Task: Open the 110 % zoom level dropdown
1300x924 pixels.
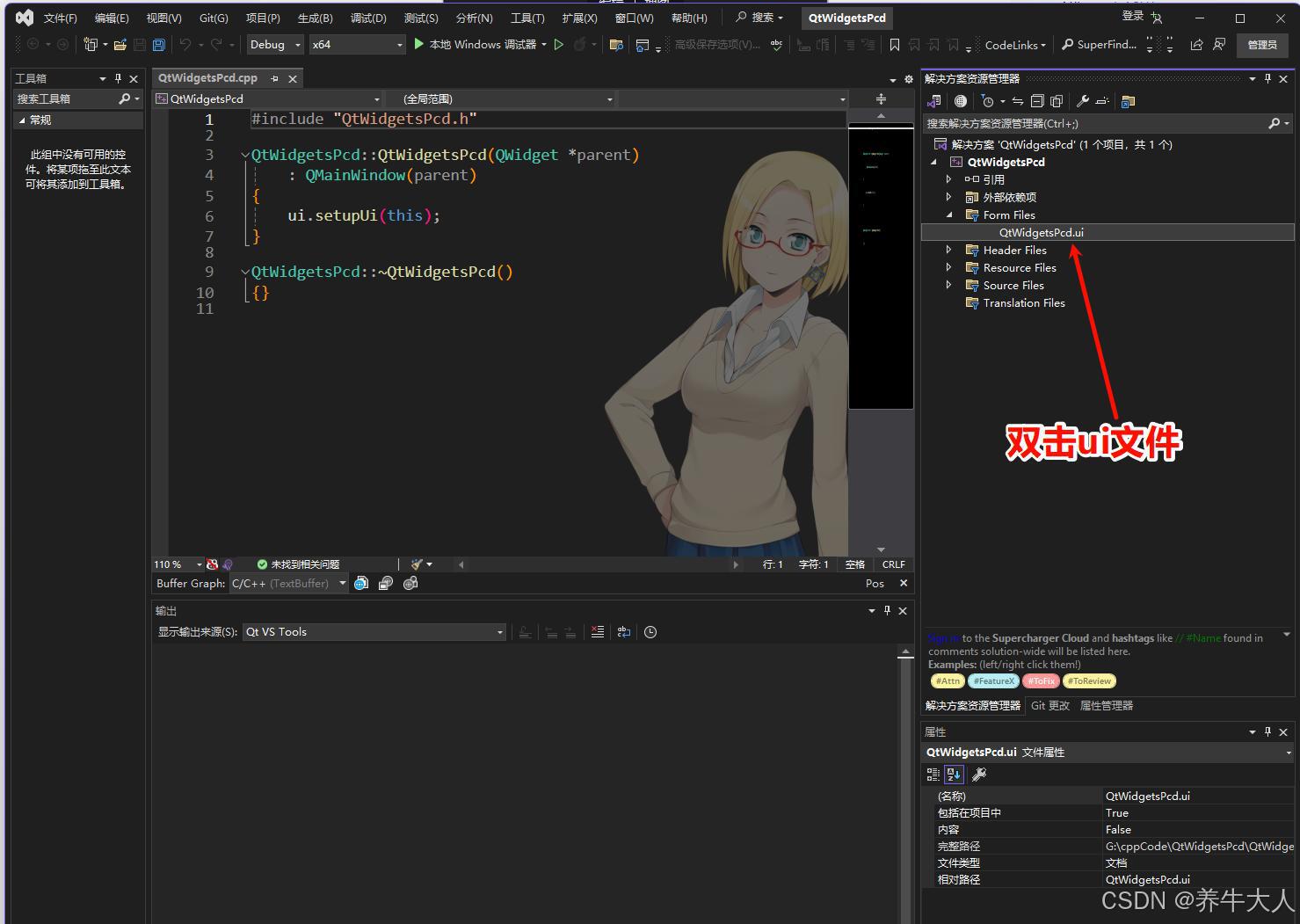Action: pyautogui.click(x=178, y=564)
